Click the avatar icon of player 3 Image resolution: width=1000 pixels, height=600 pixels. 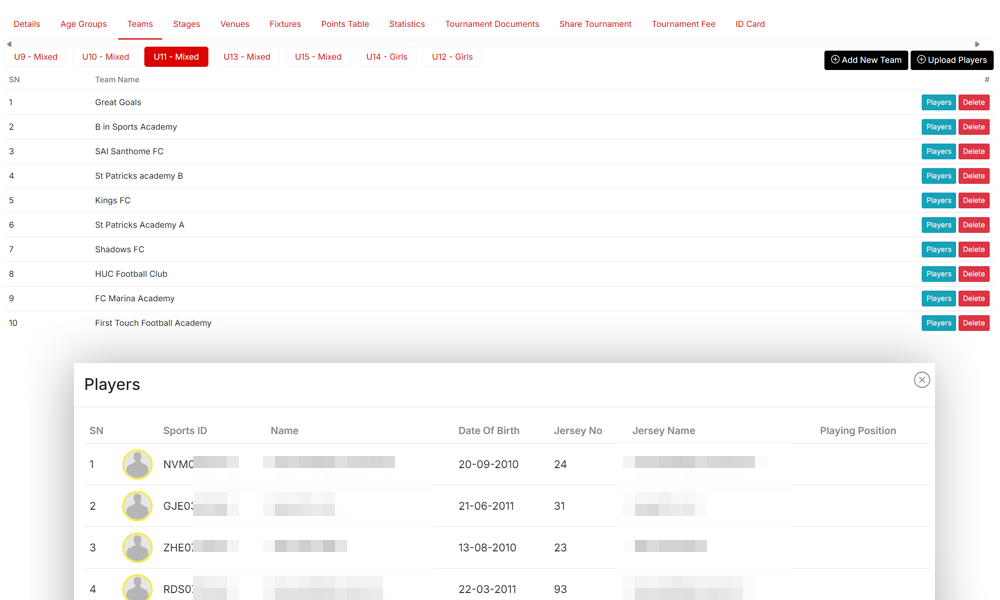(x=137, y=548)
